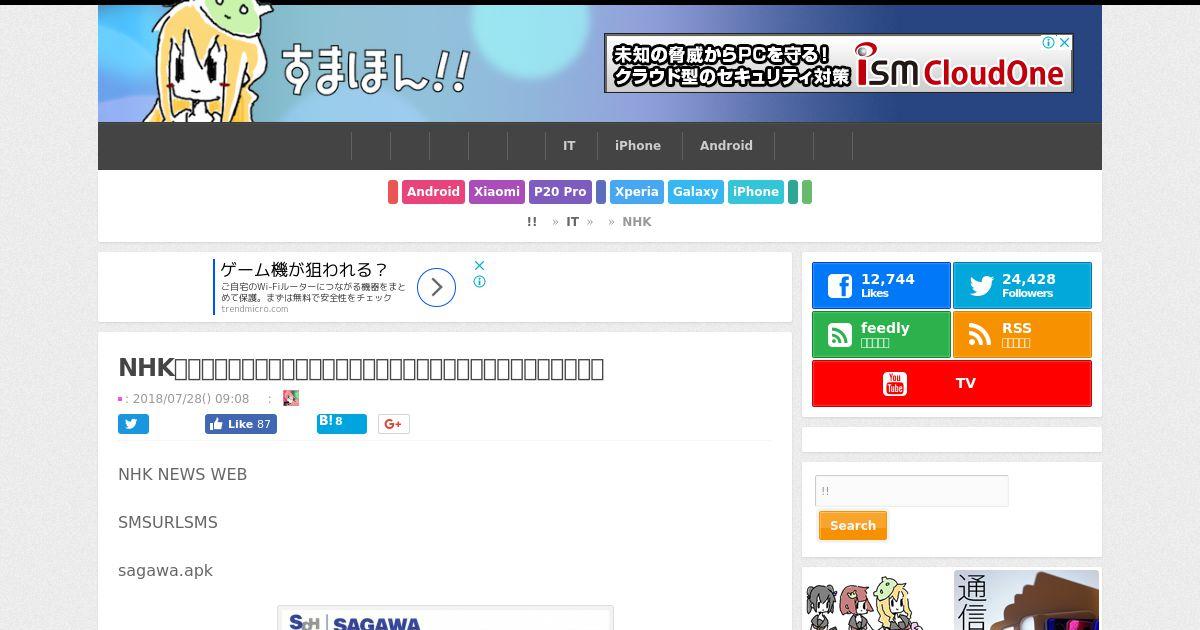The width and height of the screenshot is (1200, 630).
Task: Open the ゲーム機が狙われる？ ad headline
Action: (304, 269)
